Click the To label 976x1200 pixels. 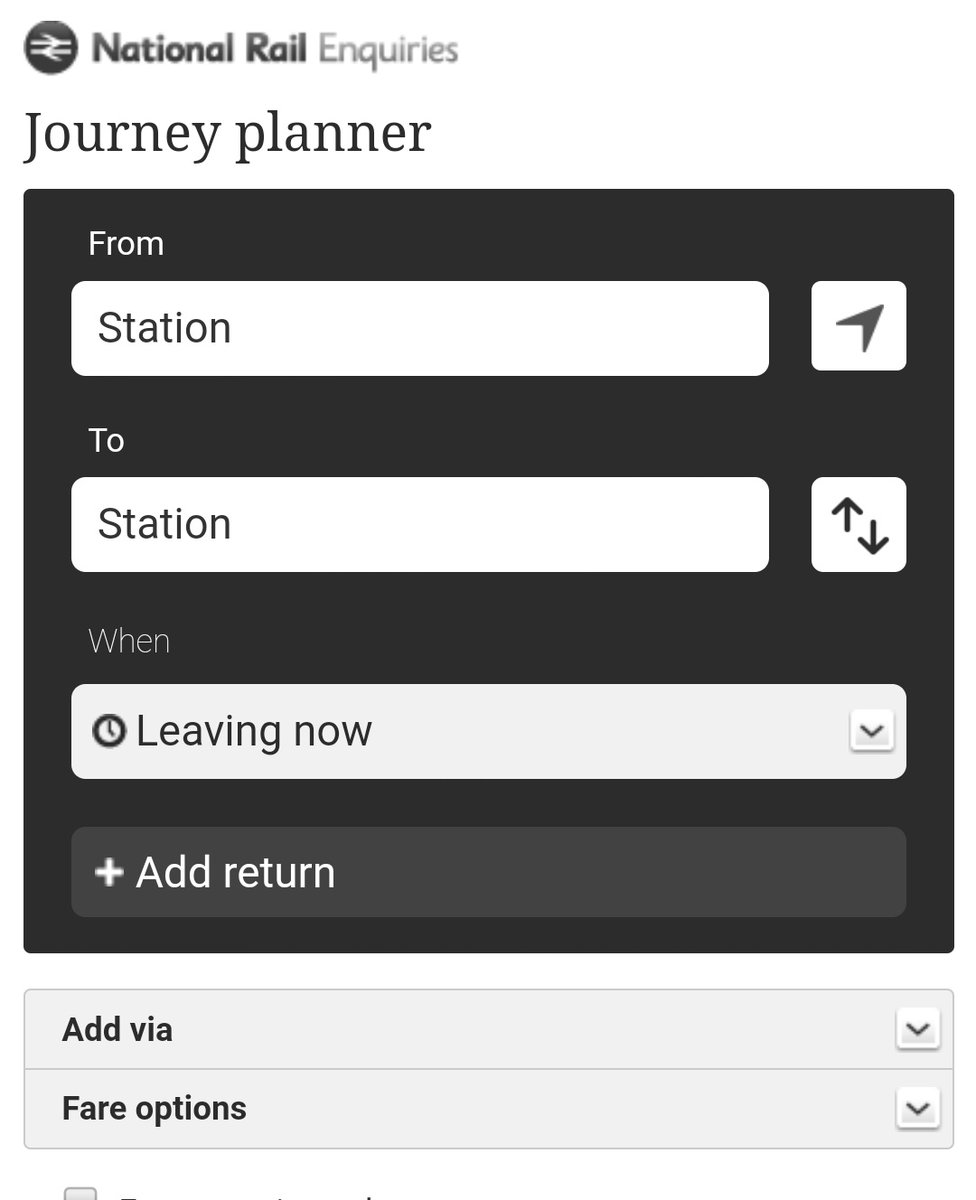click(x=106, y=441)
